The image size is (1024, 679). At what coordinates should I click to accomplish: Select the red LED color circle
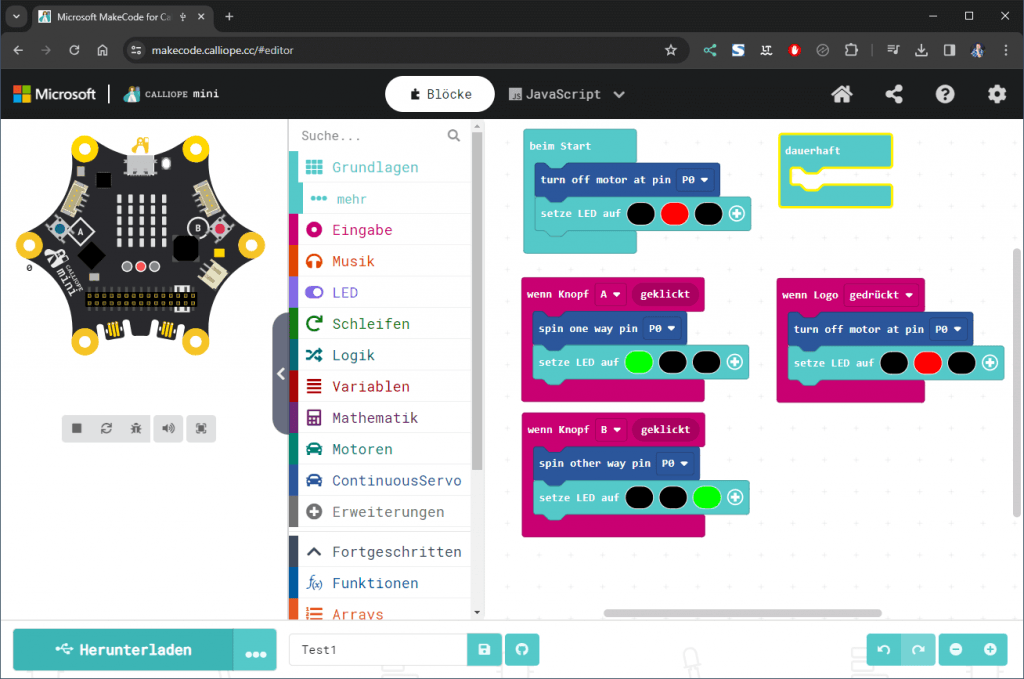coord(674,214)
